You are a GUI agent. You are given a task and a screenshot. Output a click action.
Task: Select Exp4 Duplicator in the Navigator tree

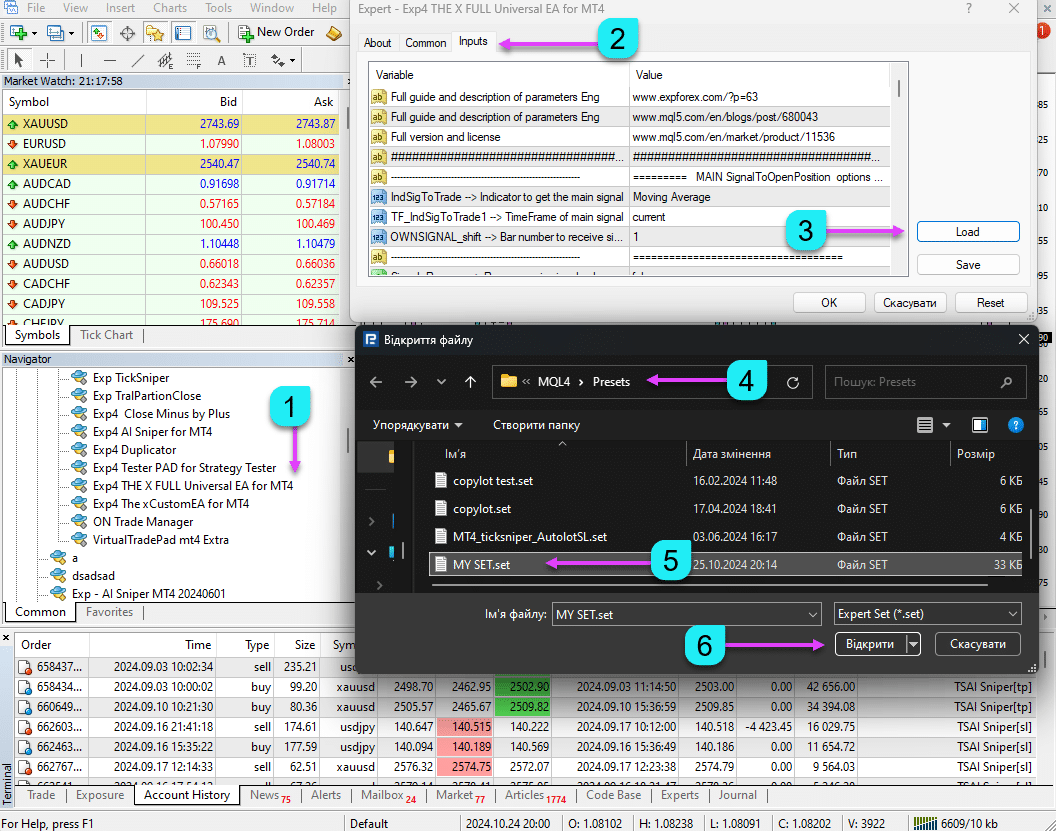[x=134, y=450]
